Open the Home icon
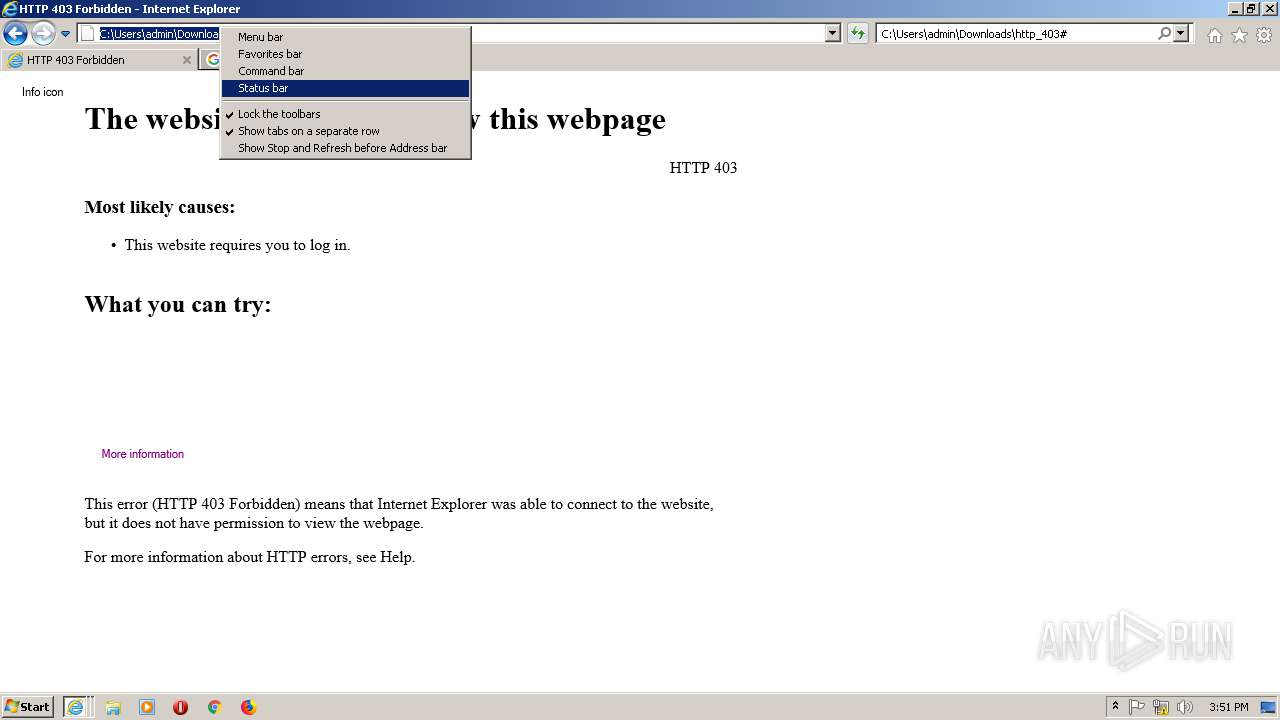The image size is (1280, 720). click(x=1214, y=35)
